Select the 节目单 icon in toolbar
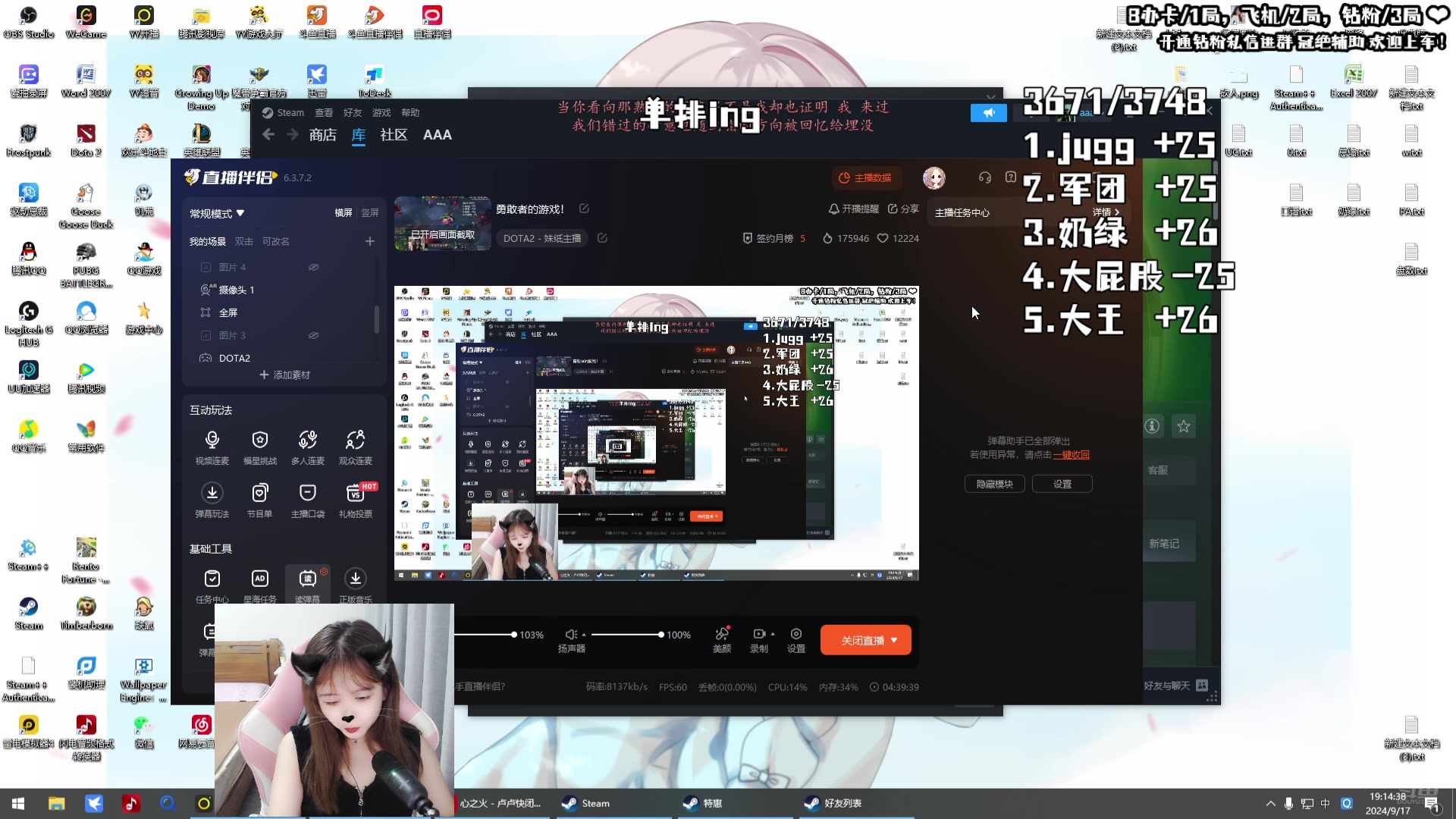 point(260,493)
